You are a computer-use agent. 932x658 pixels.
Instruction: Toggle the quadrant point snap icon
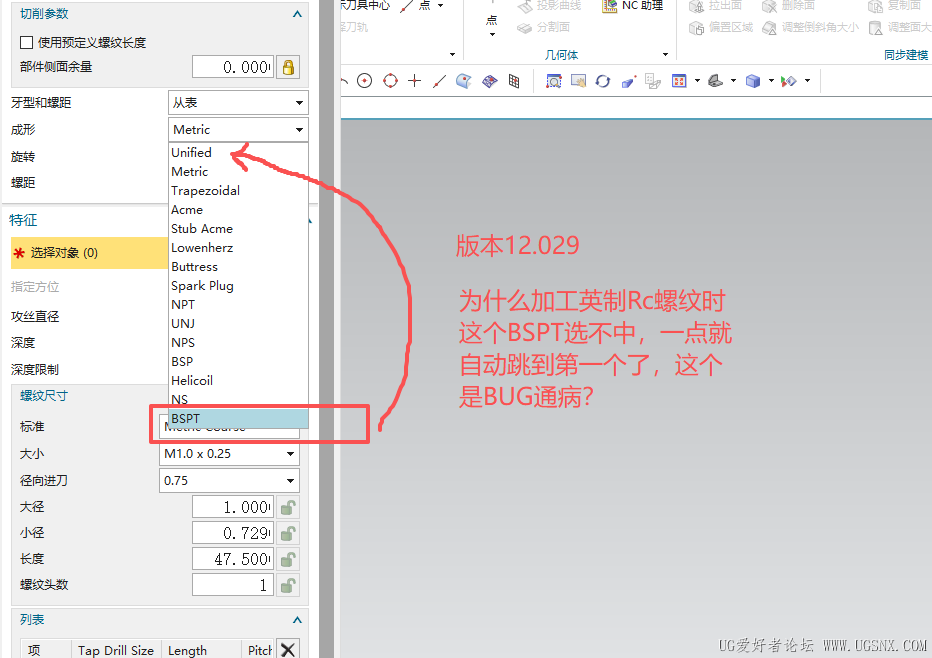pyautogui.click(x=390, y=81)
